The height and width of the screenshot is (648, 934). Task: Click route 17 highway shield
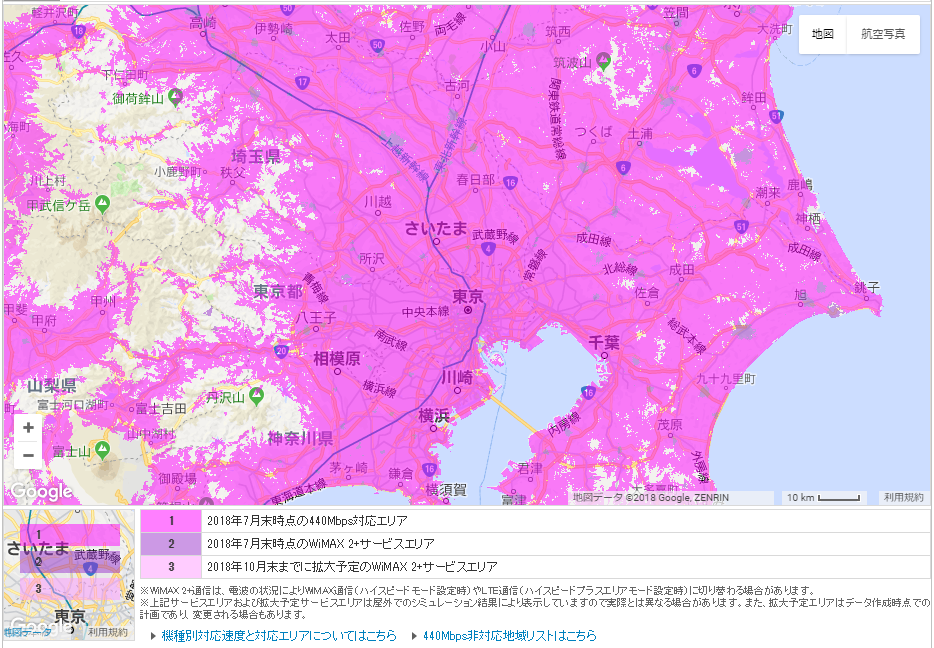click(303, 82)
